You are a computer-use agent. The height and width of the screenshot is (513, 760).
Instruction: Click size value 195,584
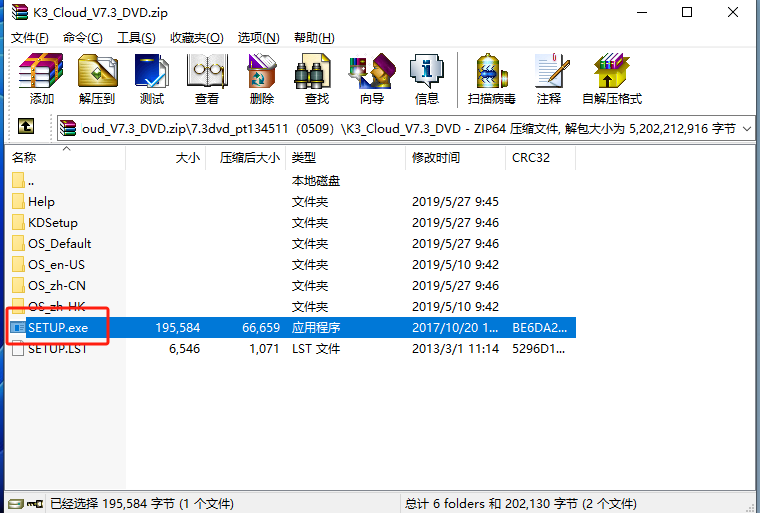(177, 327)
